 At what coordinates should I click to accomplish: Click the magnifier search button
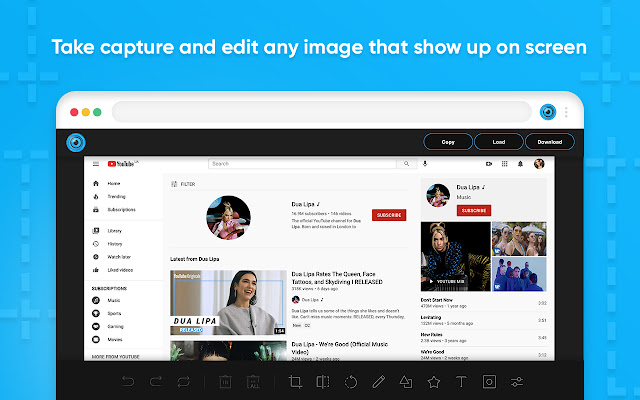407,164
